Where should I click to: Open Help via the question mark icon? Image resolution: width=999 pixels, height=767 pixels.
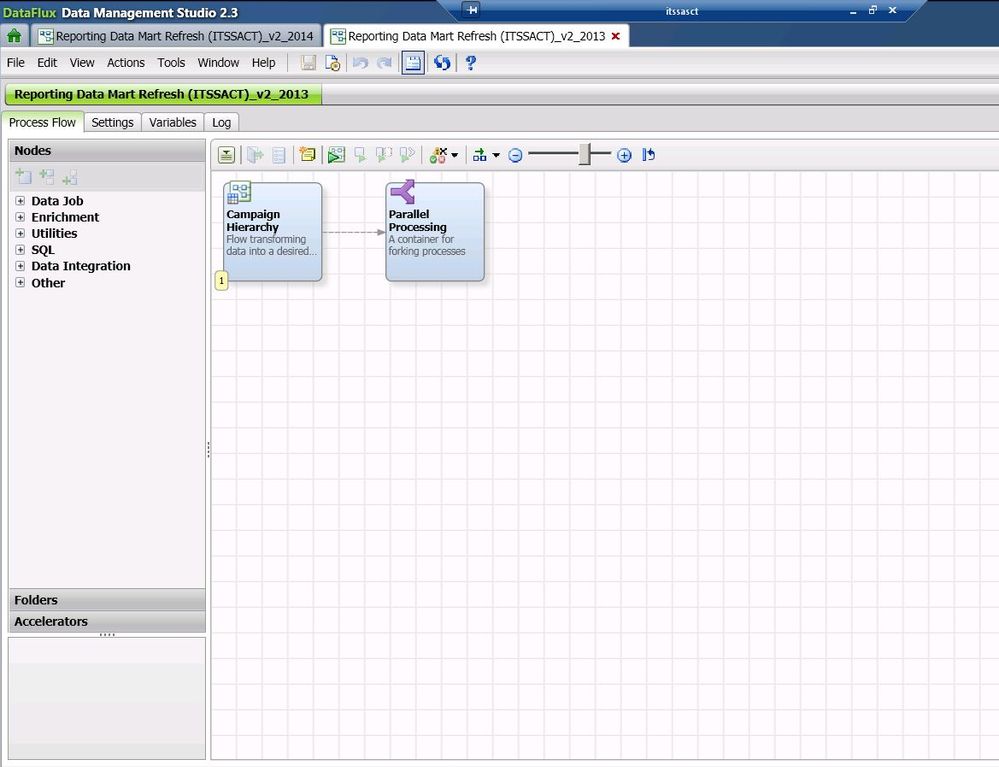click(x=470, y=62)
